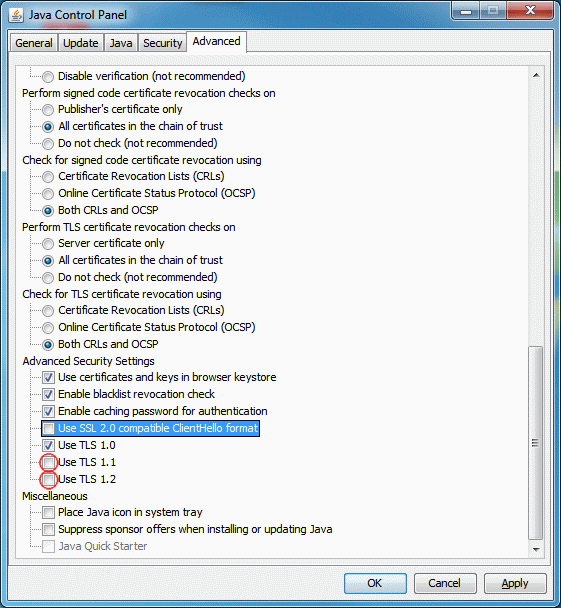561x608 pixels.
Task: Select Online Certificate Status Protocol for TLS
Action: click(48, 328)
